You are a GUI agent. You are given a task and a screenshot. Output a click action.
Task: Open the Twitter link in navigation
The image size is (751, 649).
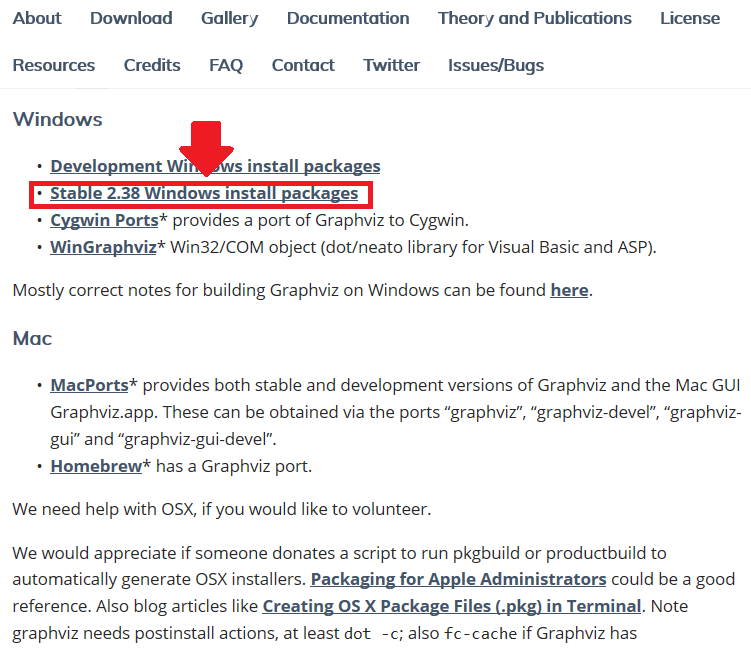pyautogui.click(x=391, y=65)
